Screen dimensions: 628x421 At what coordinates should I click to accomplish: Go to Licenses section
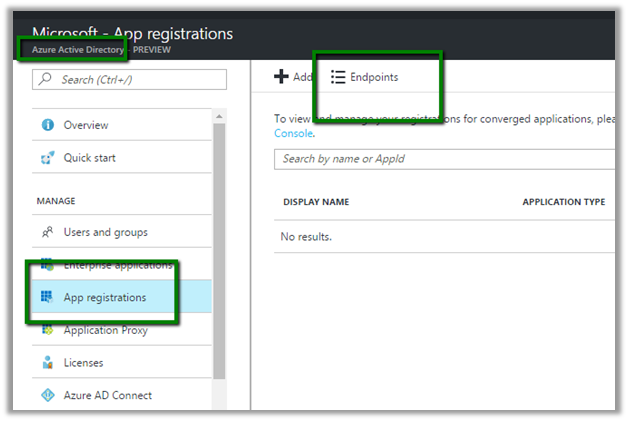point(83,362)
